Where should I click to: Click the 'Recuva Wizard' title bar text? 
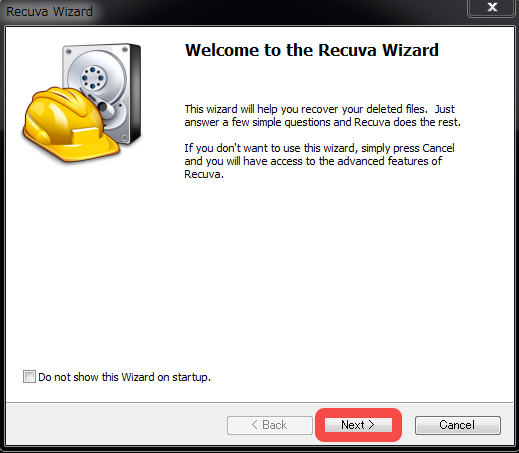pyautogui.click(x=49, y=12)
